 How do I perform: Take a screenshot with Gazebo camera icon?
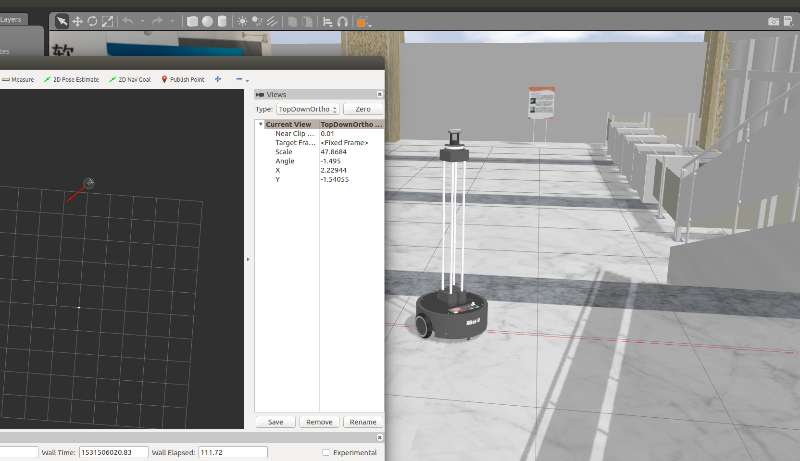tap(773, 21)
